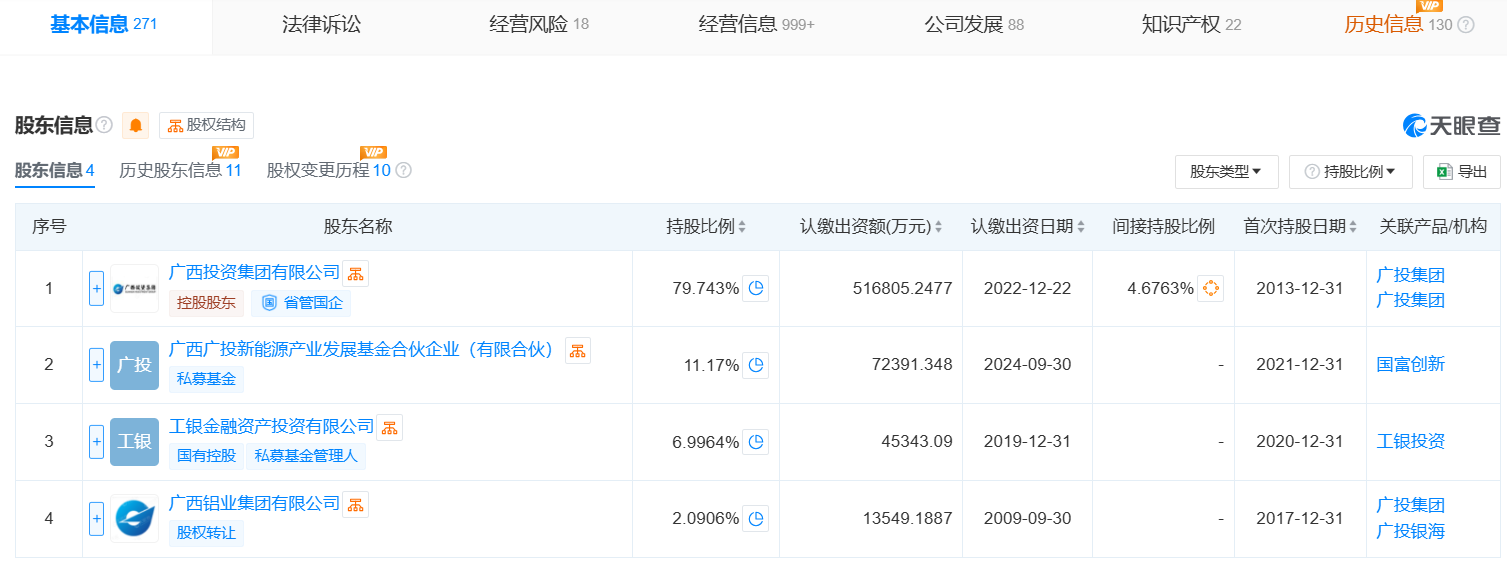Click 广西铝业集团 logo thumbnail
The image size is (1507, 567).
click(x=135, y=519)
